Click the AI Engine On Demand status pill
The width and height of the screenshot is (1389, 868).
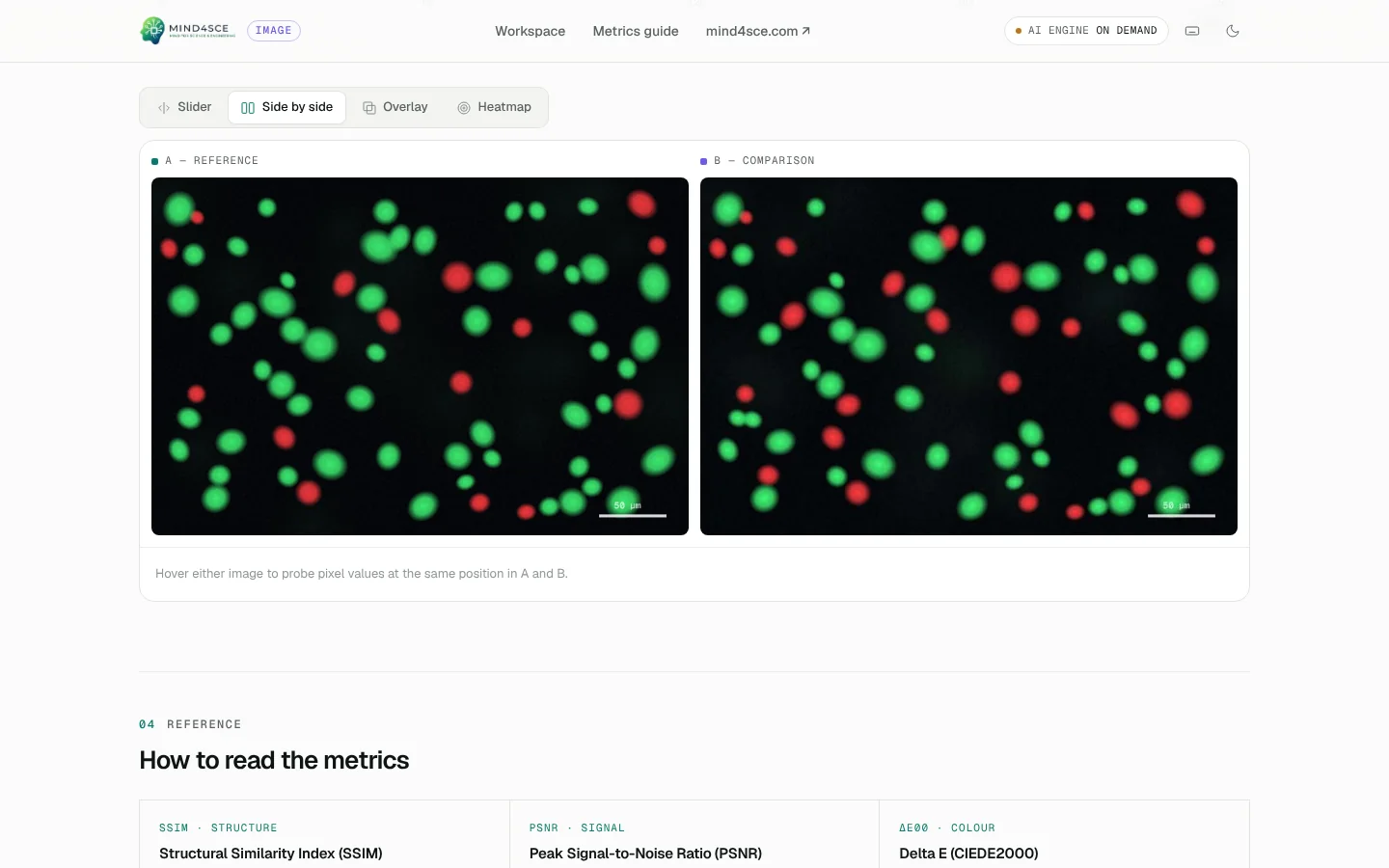point(1086,31)
